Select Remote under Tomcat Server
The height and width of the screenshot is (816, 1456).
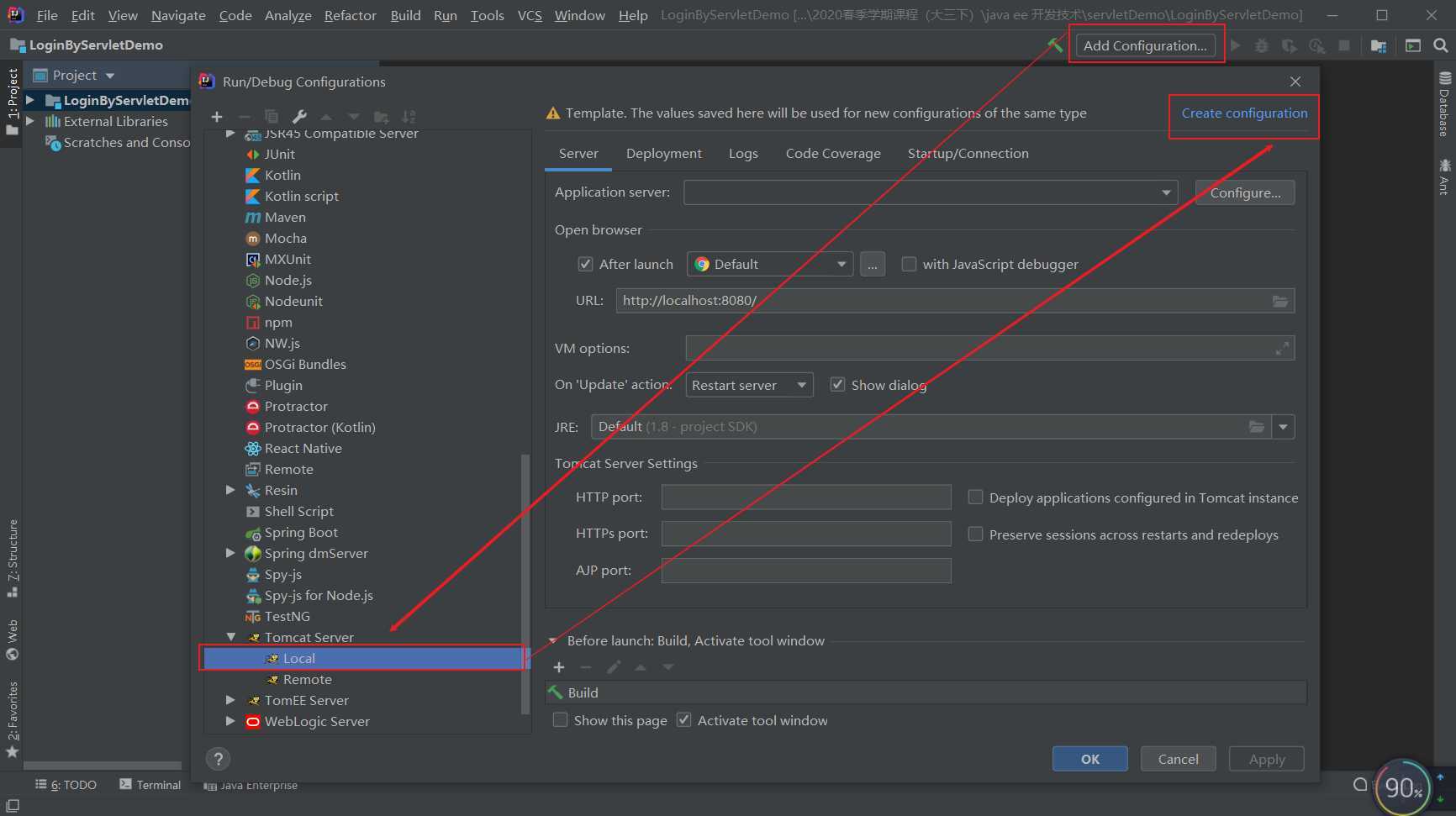click(307, 679)
